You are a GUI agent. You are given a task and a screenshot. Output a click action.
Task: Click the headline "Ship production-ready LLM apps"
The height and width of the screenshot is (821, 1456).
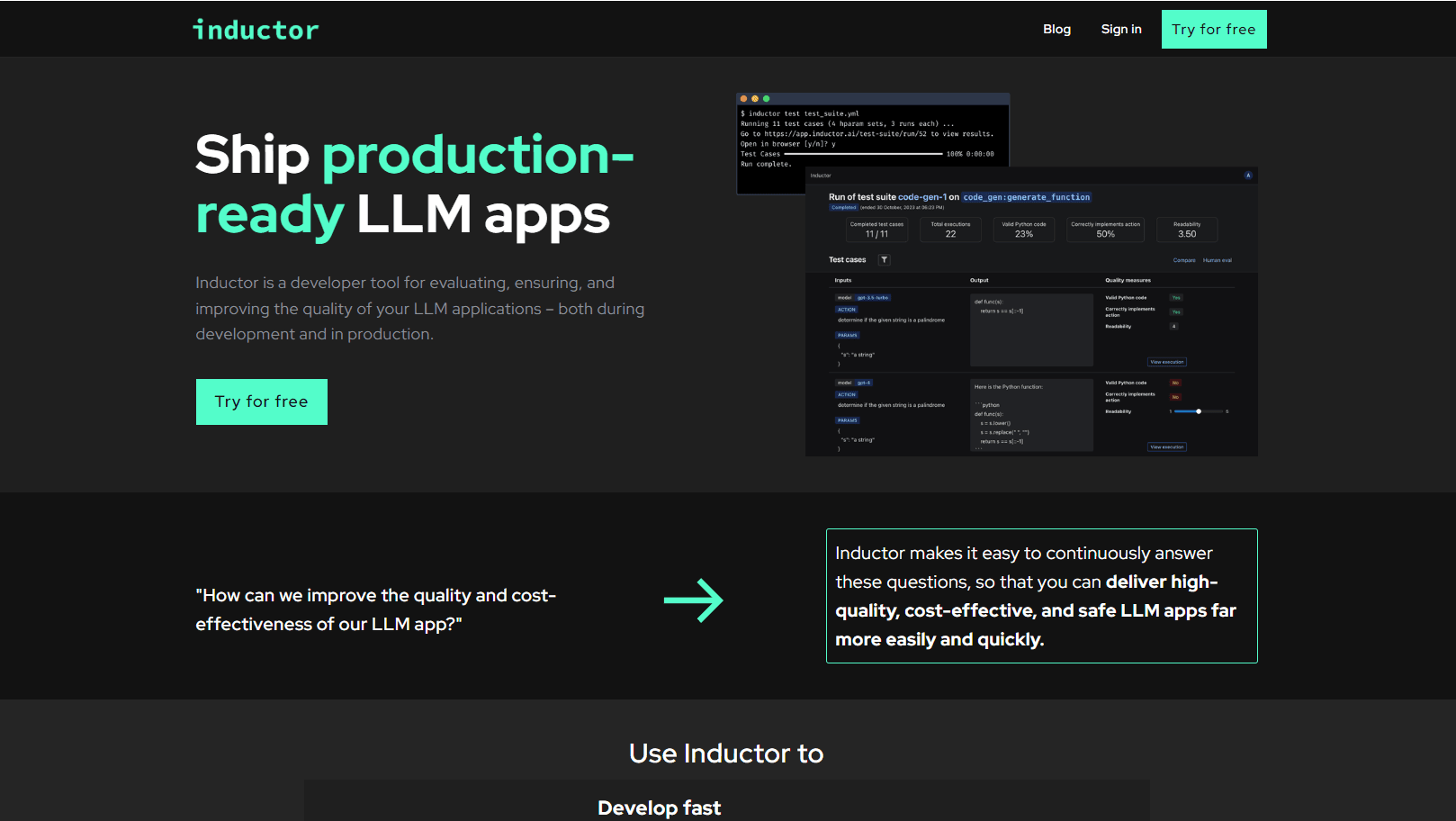click(415, 185)
